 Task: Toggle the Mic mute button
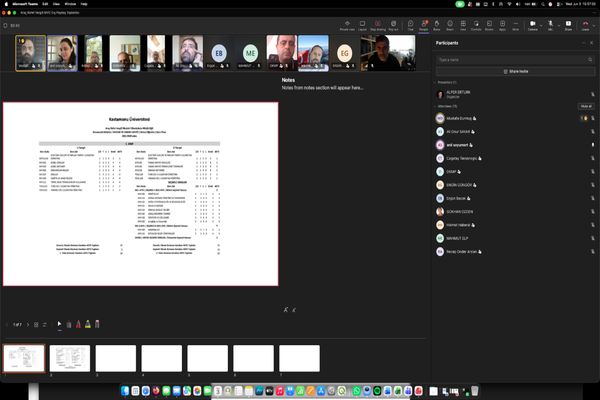tap(550, 26)
